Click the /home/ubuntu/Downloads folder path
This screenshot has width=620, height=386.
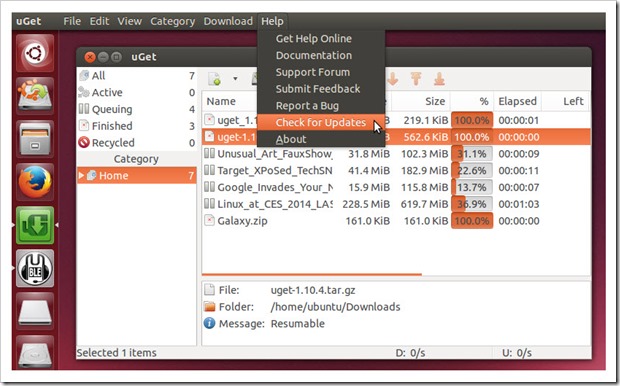pos(335,307)
